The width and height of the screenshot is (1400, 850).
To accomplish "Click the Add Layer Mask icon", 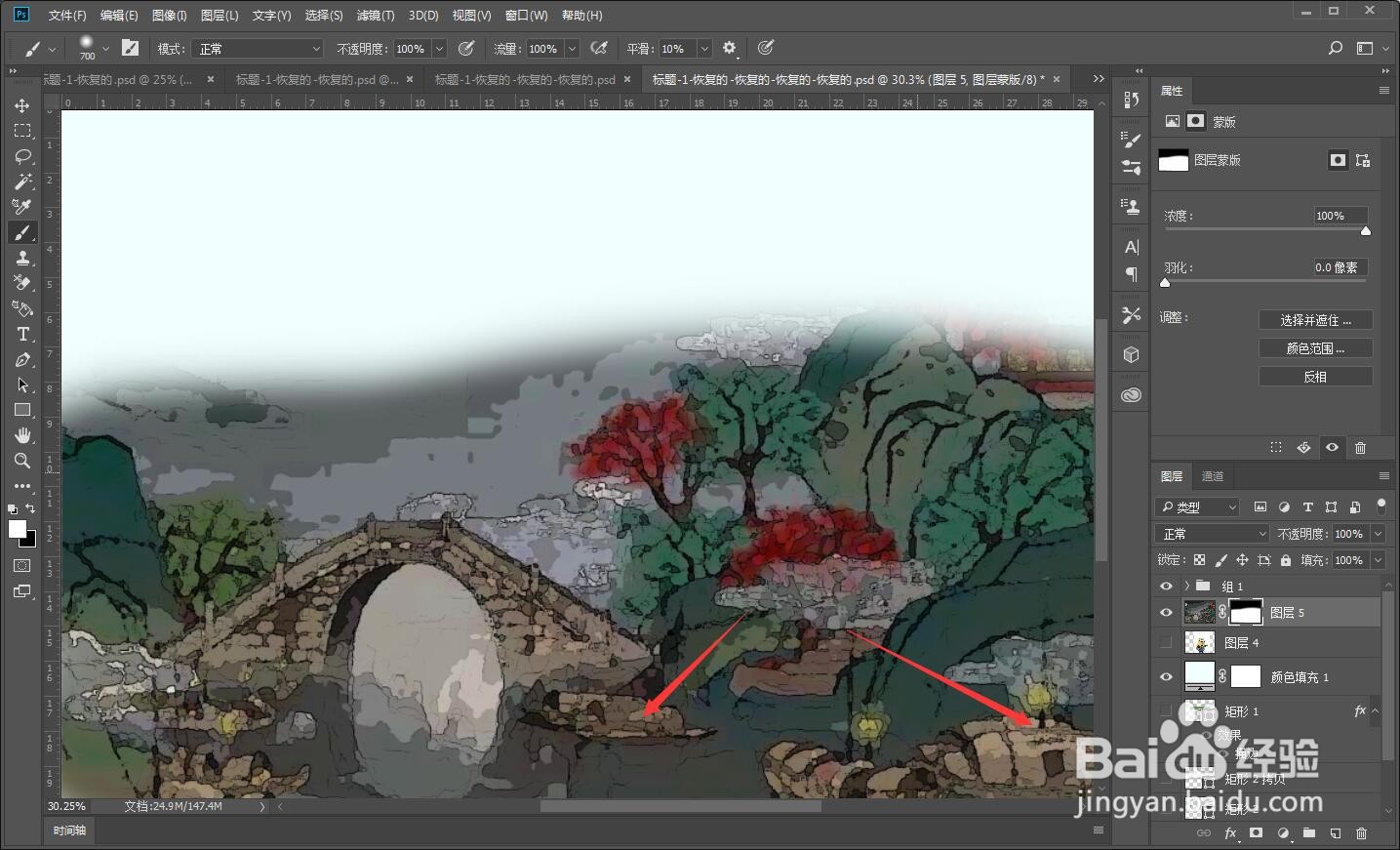I will coord(1258,833).
